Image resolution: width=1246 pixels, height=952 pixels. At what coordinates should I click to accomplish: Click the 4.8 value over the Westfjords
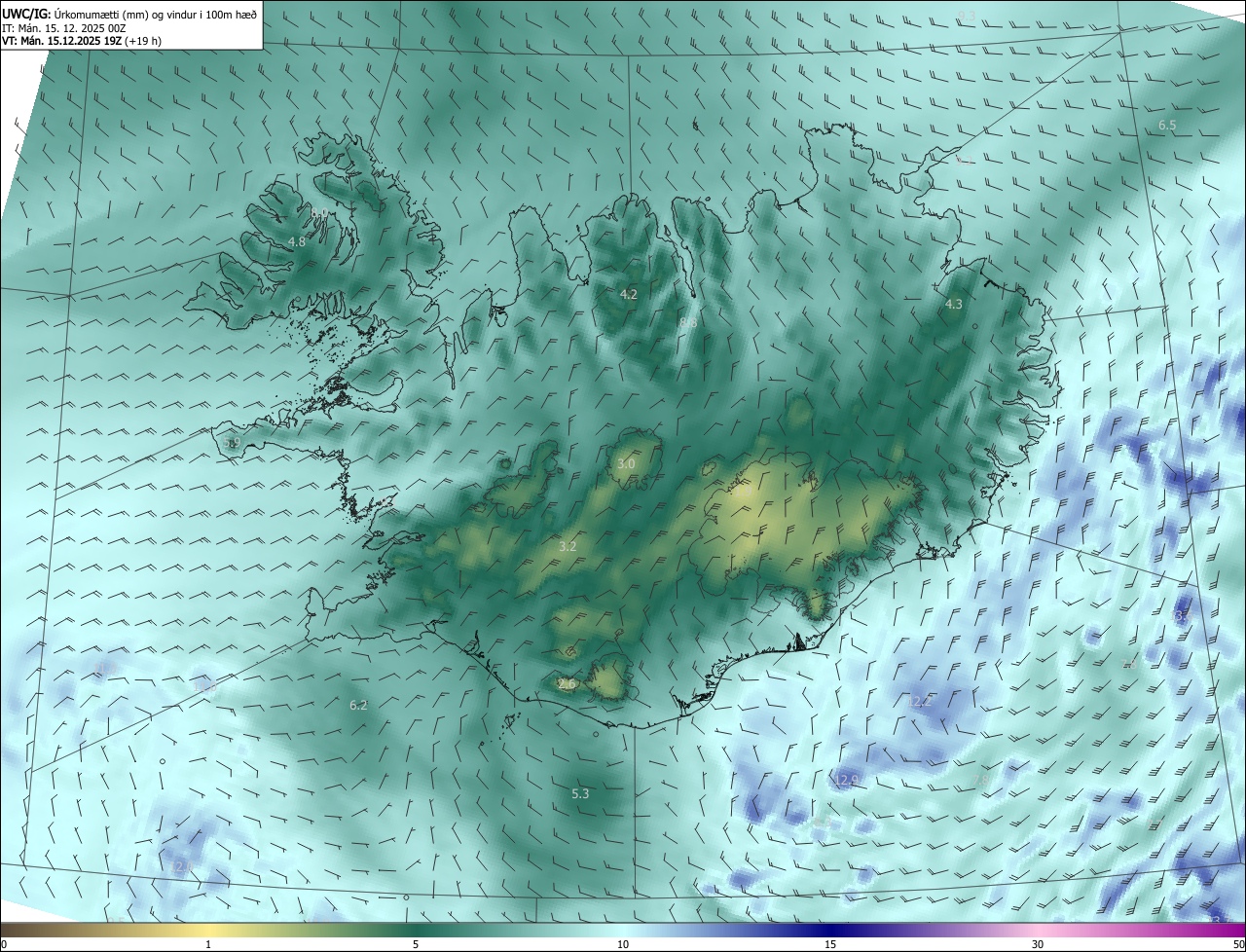pyautogui.click(x=297, y=241)
